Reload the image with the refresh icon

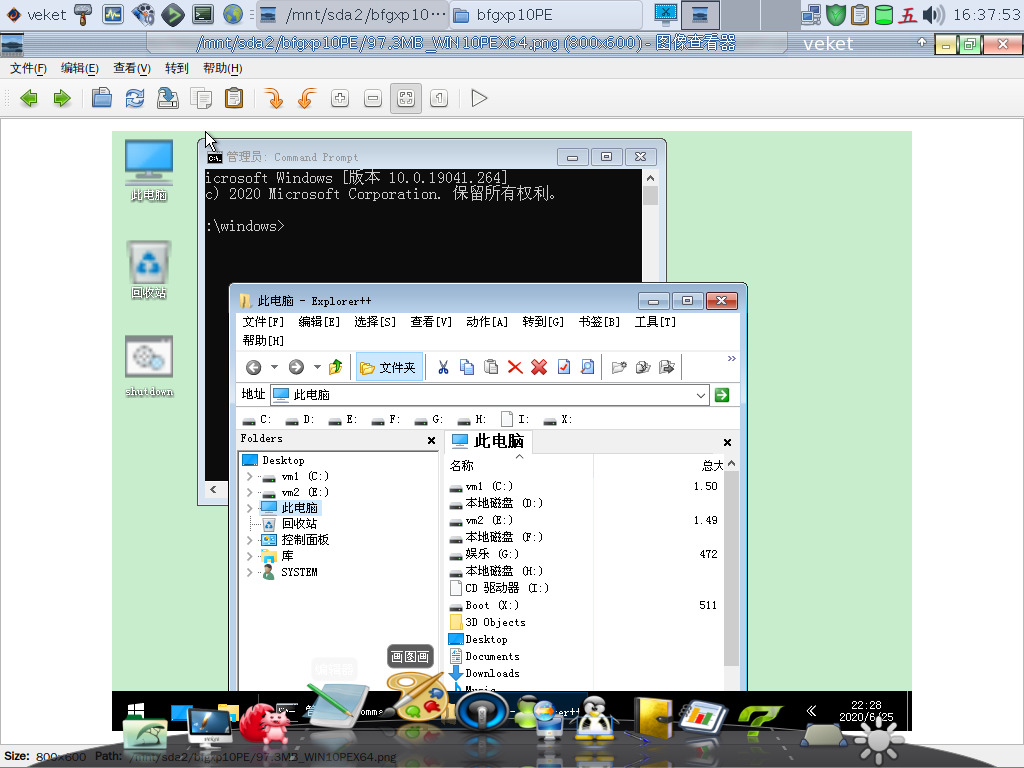(135, 99)
